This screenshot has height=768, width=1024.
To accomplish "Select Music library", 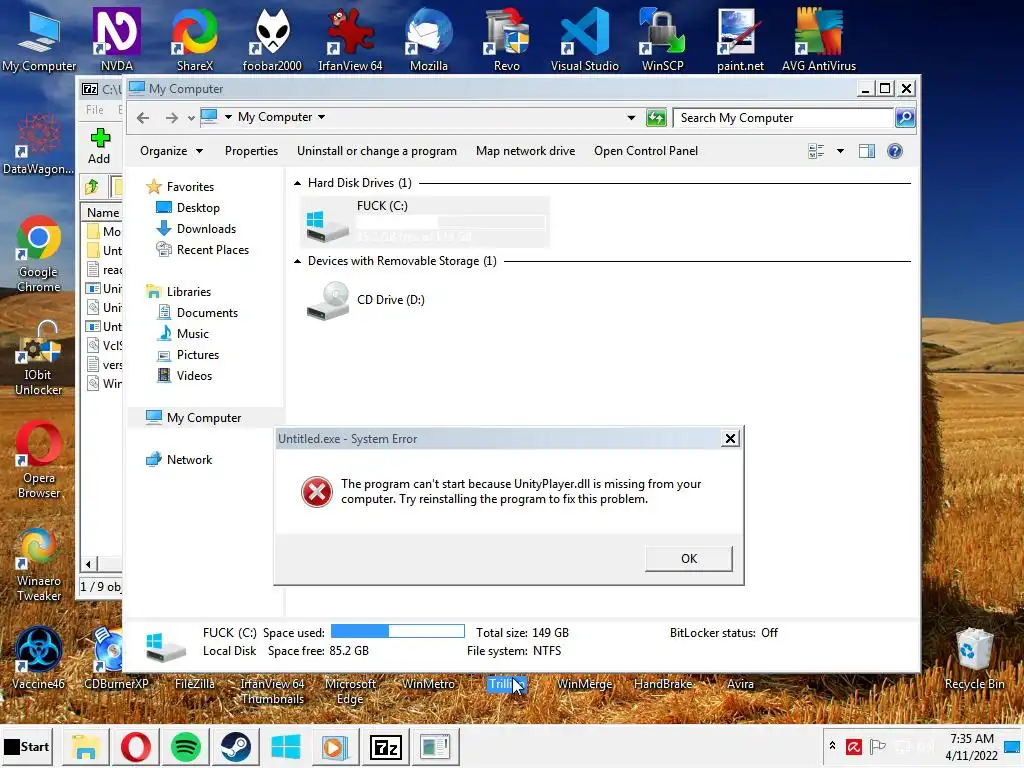I will pos(193,334).
